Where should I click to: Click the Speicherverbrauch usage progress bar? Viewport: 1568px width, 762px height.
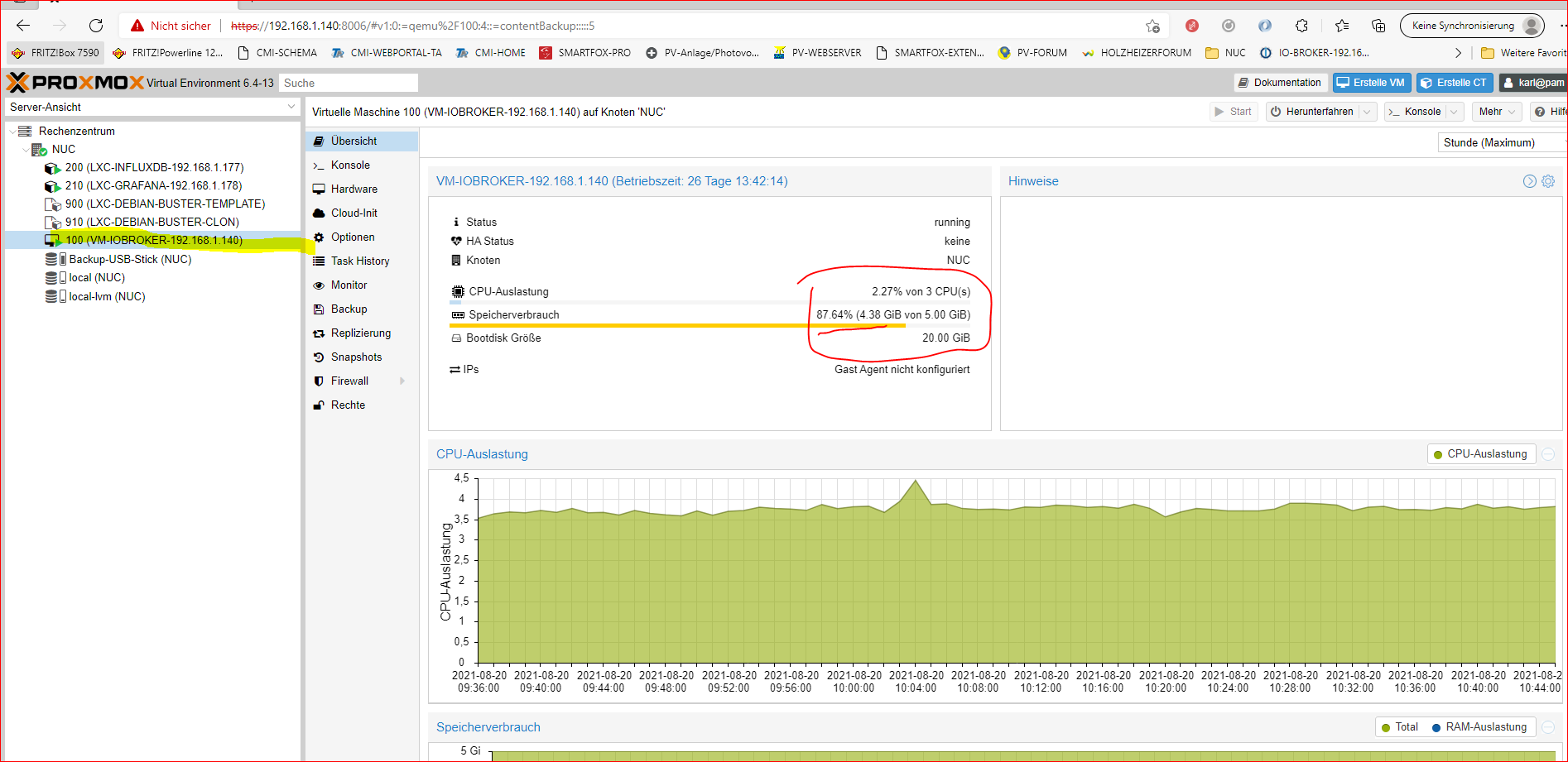(x=677, y=326)
